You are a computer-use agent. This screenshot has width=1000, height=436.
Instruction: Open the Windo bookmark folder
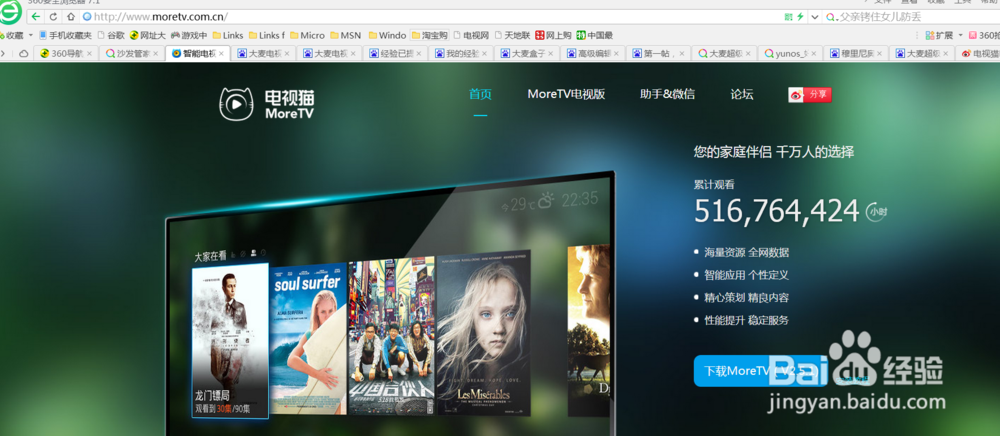pyautogui.click(x=387, y=35)
